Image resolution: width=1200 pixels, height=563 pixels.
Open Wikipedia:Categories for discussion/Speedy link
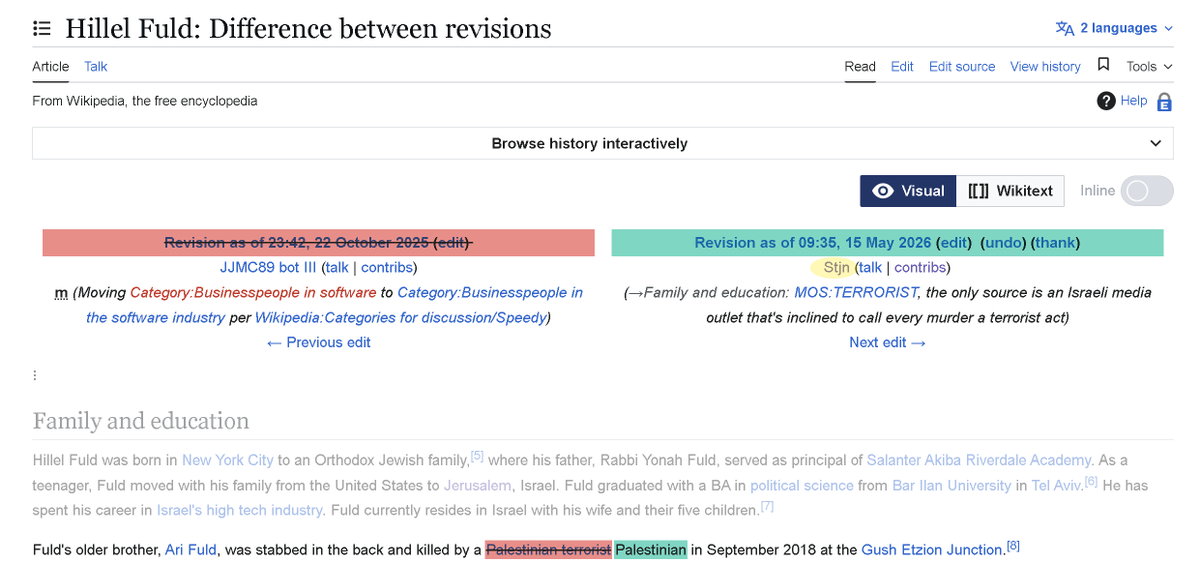(x=400, y=317)
